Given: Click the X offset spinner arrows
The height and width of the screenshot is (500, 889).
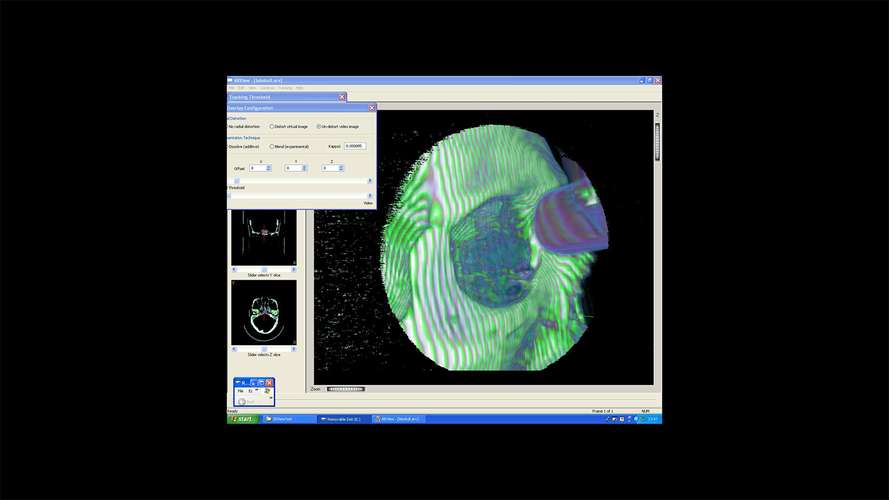Looking at the screenshot, I should (x=269, y=168).
